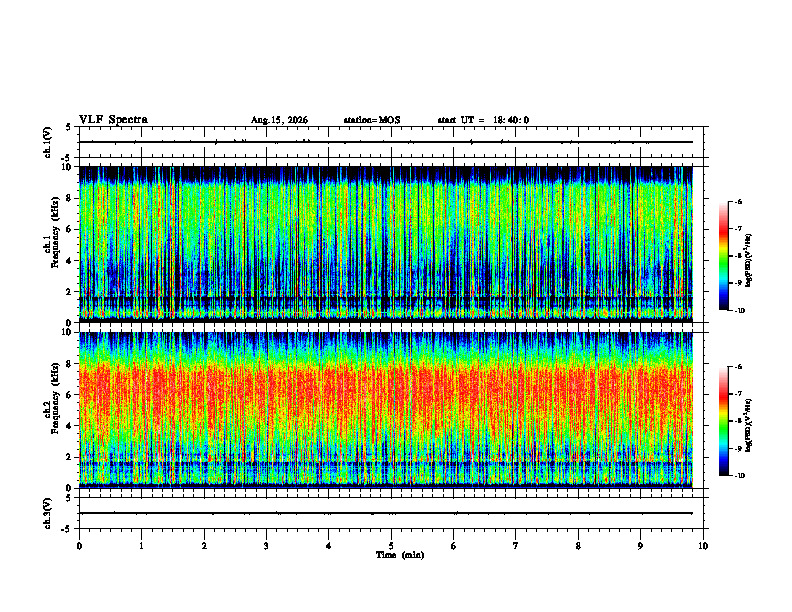Click the "station=MOS" header label
The image size is (792, 612).
372,120
